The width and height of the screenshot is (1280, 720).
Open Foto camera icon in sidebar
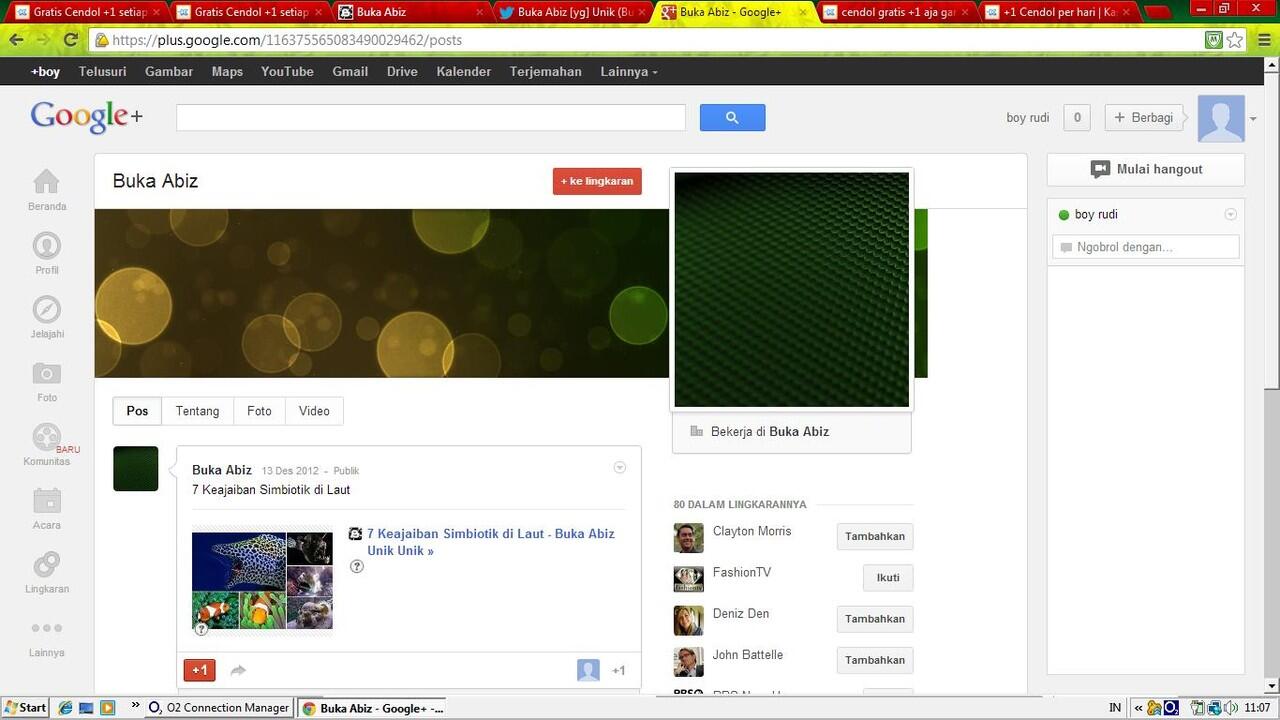click(x=47, y=381)
